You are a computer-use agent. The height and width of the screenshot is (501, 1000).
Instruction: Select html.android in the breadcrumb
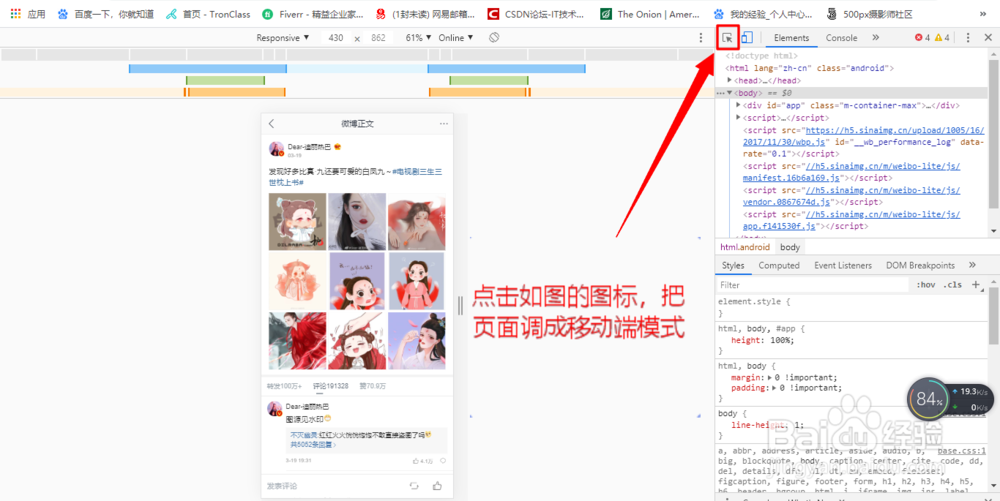pyautogui.click(x=744, y=247)
